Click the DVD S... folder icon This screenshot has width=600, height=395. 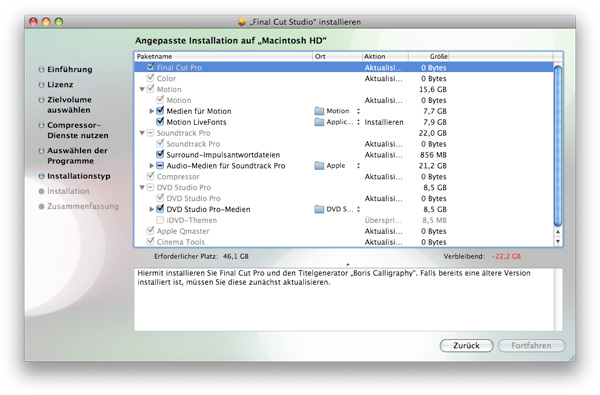[x=319, y=209]
